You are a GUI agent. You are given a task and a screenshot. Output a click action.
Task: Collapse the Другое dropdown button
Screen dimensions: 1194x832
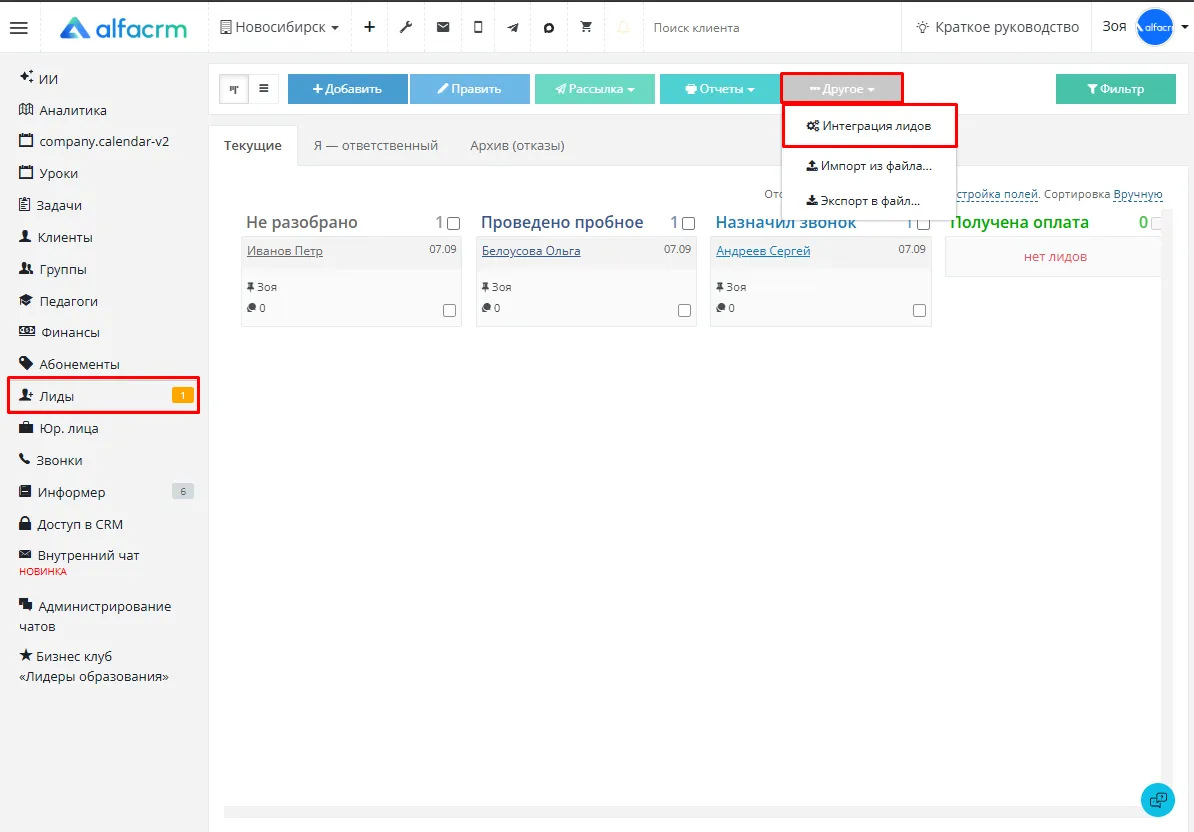[842, 89]
